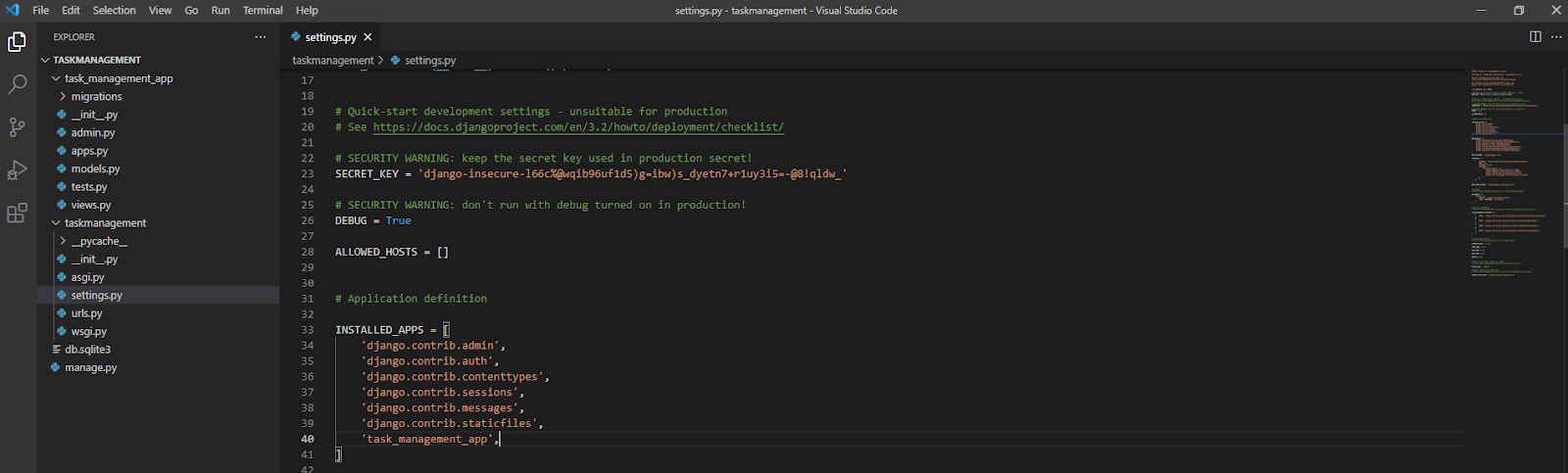1568x473 pixels.
Task: Click settings.py in the breadcrumb
Action: tap(430, 60)
